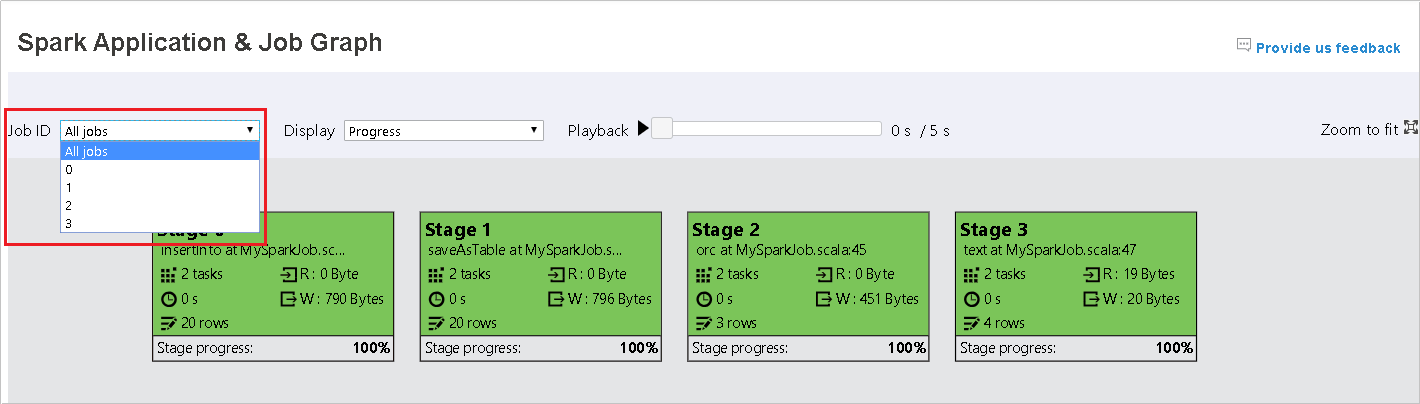Click the Zoom to fit icon

click(1411, 127)
